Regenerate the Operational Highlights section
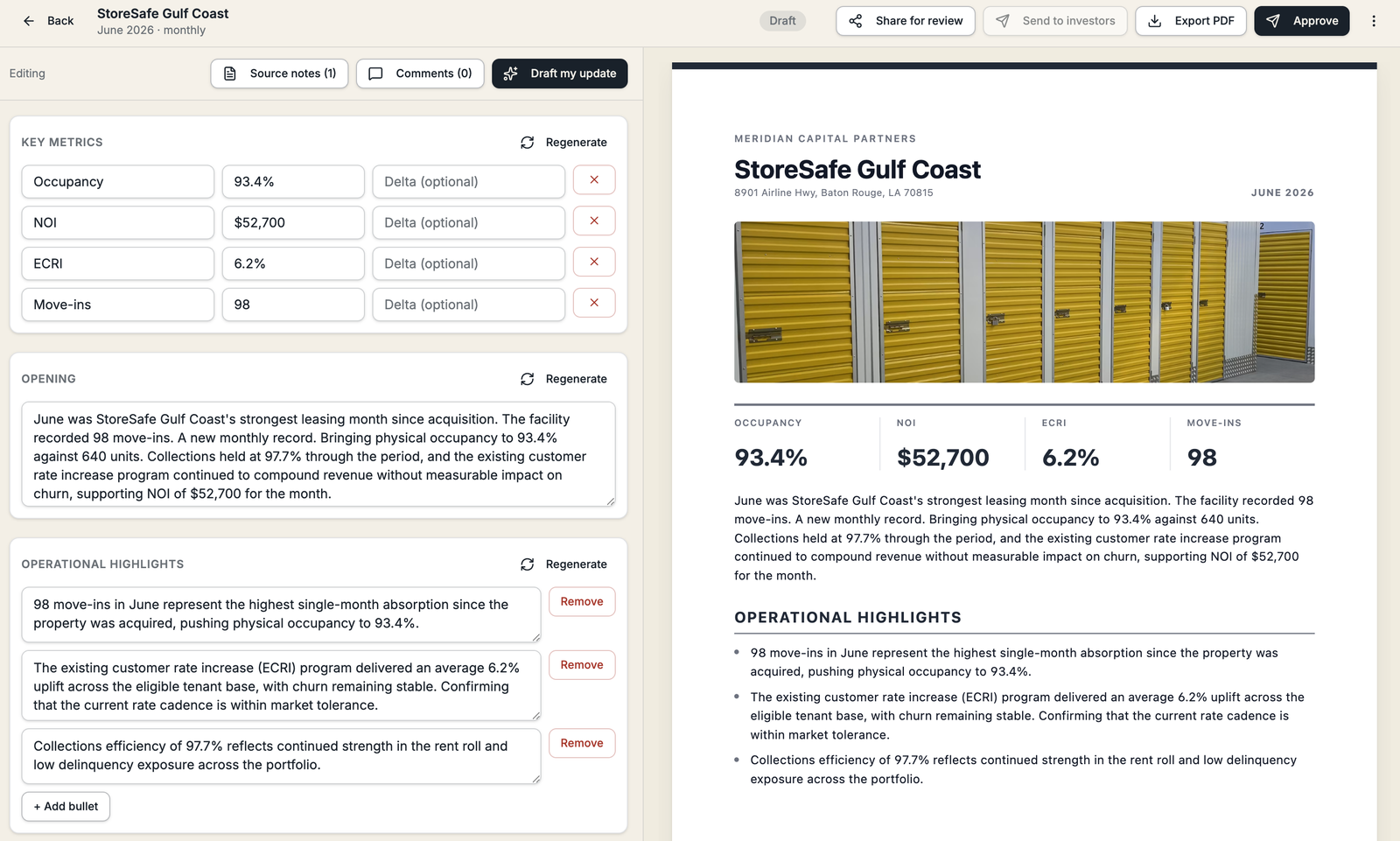Viewport: 1400px width, 841px height. 563,564
